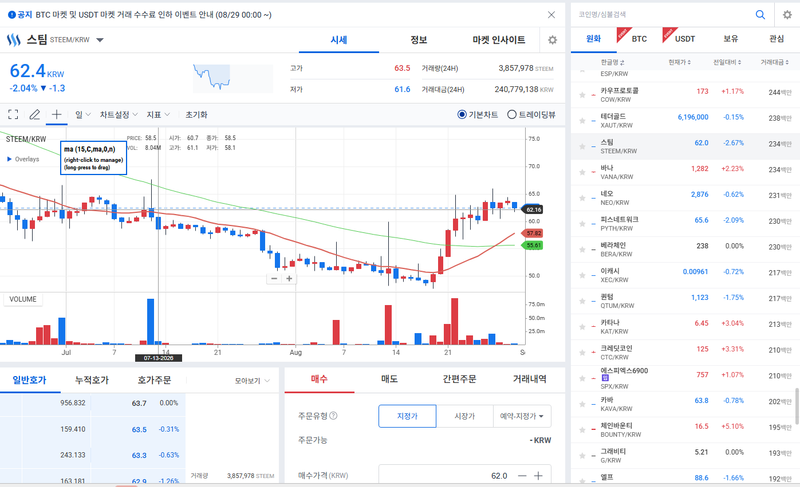Click the 주문유형 help question icon
The image size is (800, 487).
coord(333,416)
